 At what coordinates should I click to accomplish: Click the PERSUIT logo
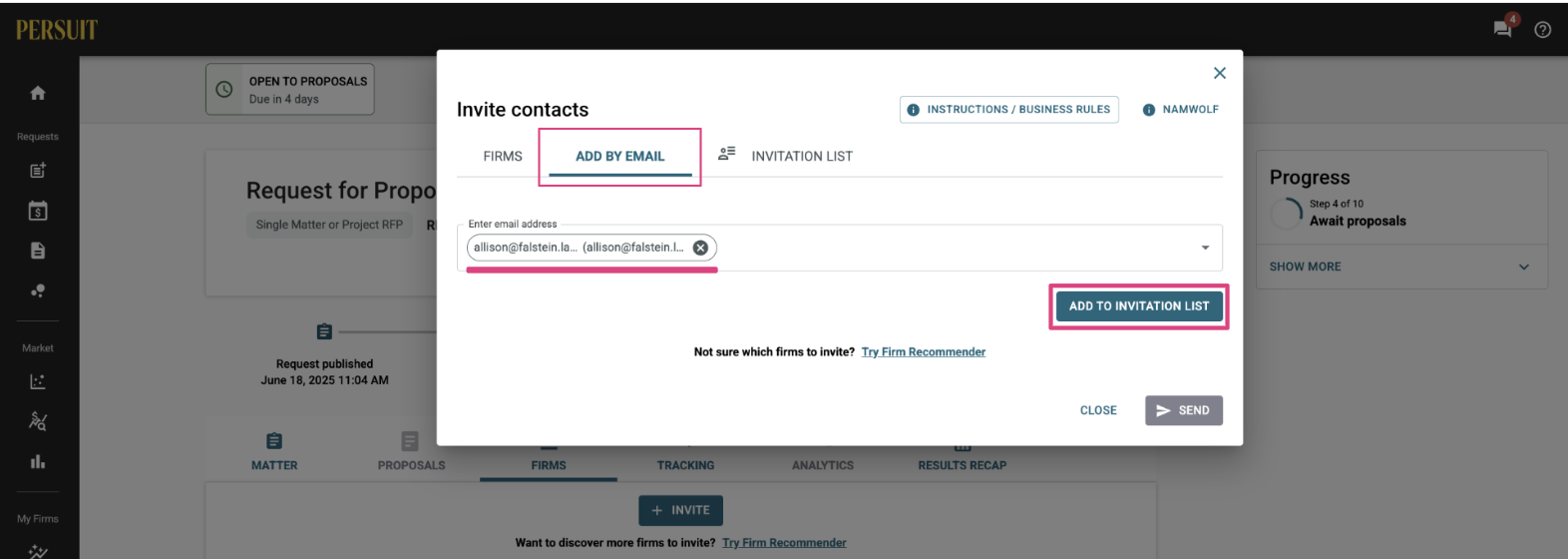click(x=57, y=30)
